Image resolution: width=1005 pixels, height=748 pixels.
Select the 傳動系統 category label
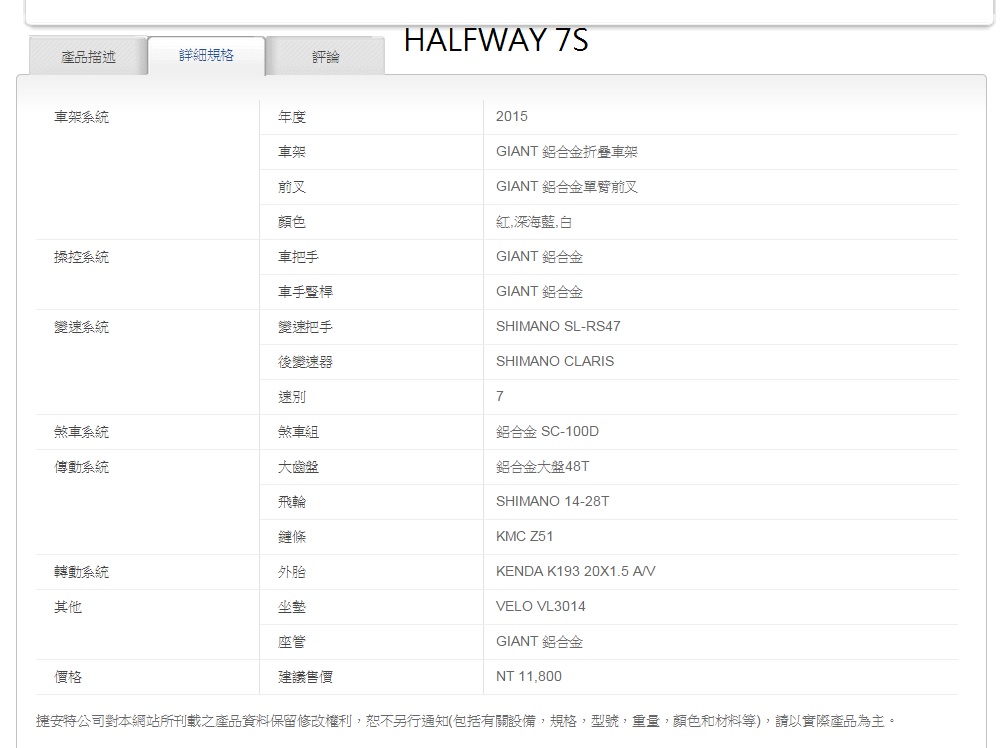pos(81,467)
